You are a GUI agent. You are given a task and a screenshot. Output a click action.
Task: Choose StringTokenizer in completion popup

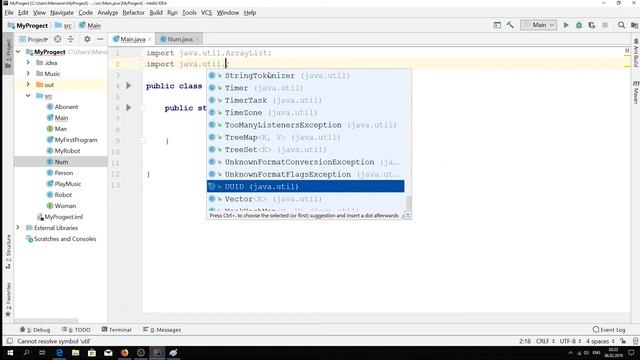click(x=306, y=76)
